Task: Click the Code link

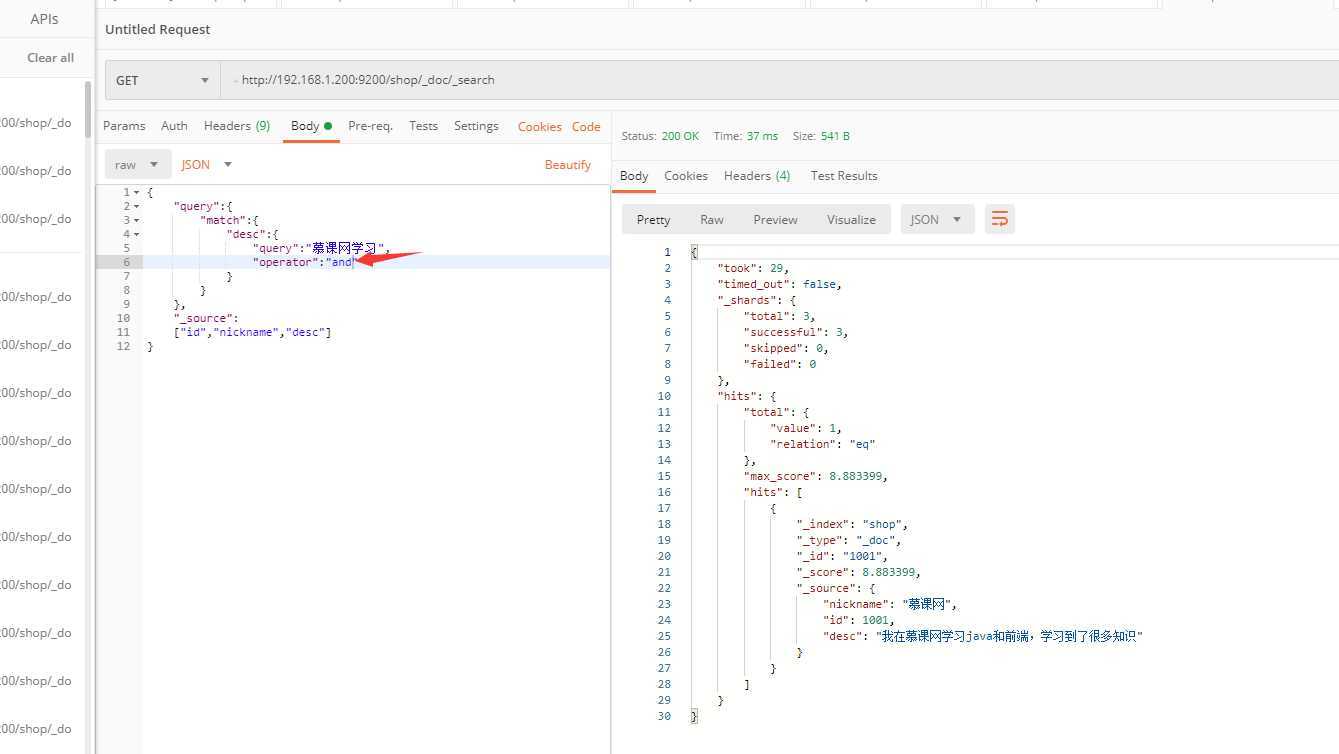Action: pyautogui.click(x=586, y=127)
